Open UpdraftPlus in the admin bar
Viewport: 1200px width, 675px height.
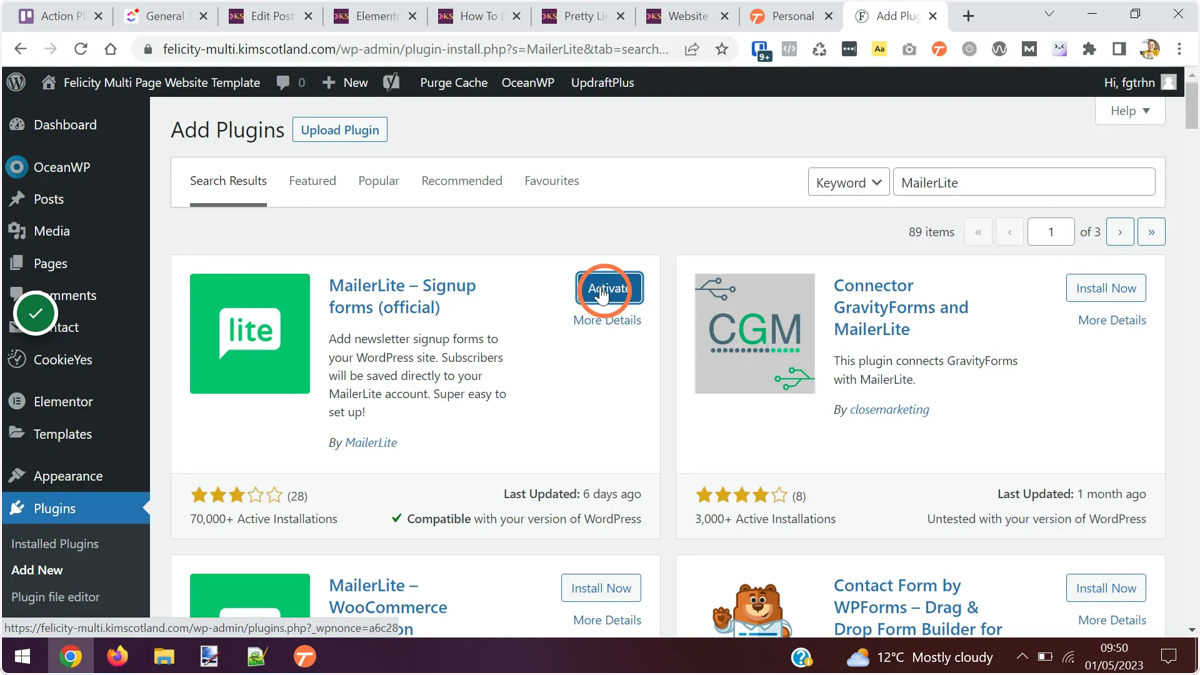click(602, 82)
